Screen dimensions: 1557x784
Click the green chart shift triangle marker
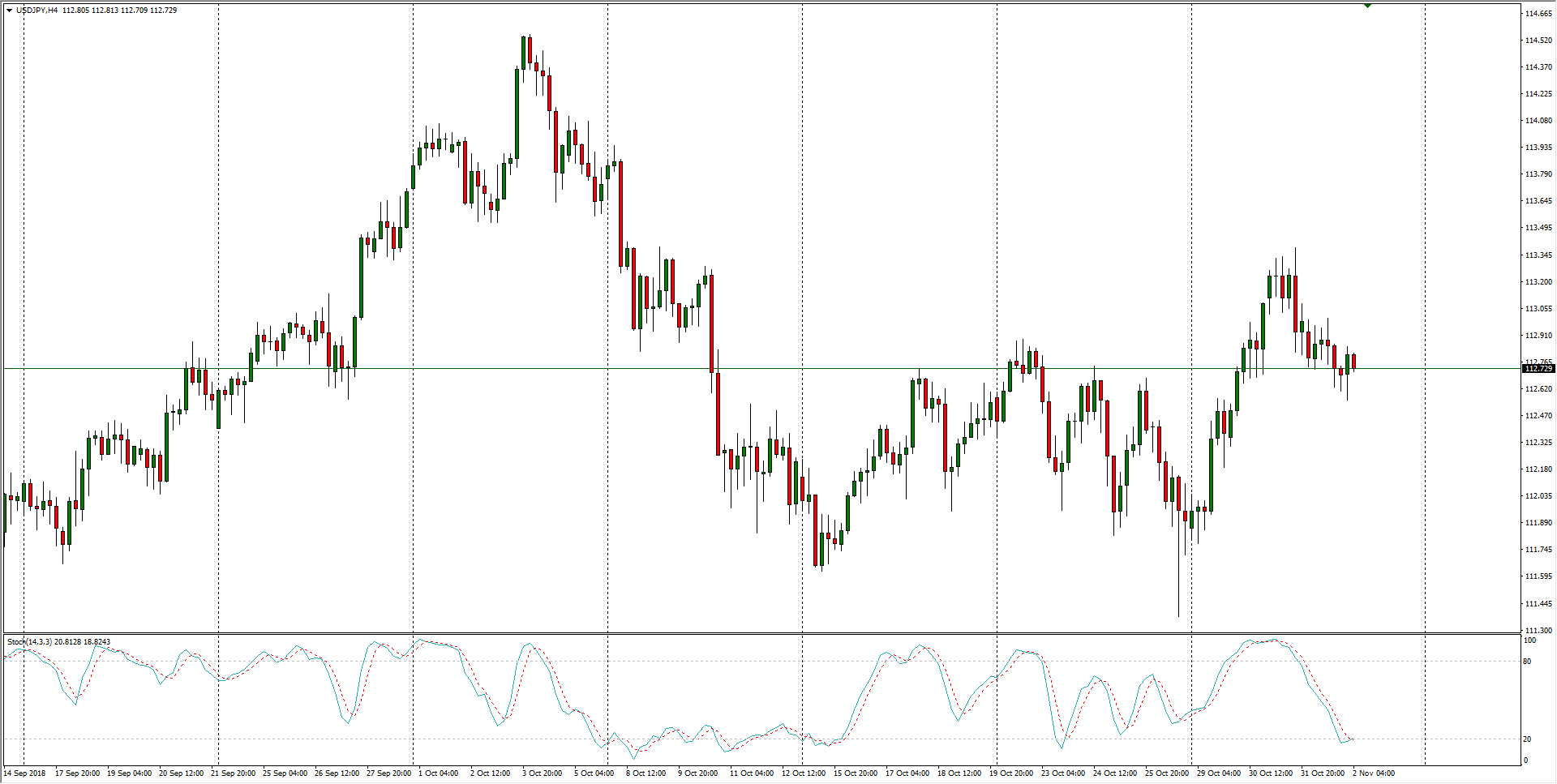coord(1367,6)
